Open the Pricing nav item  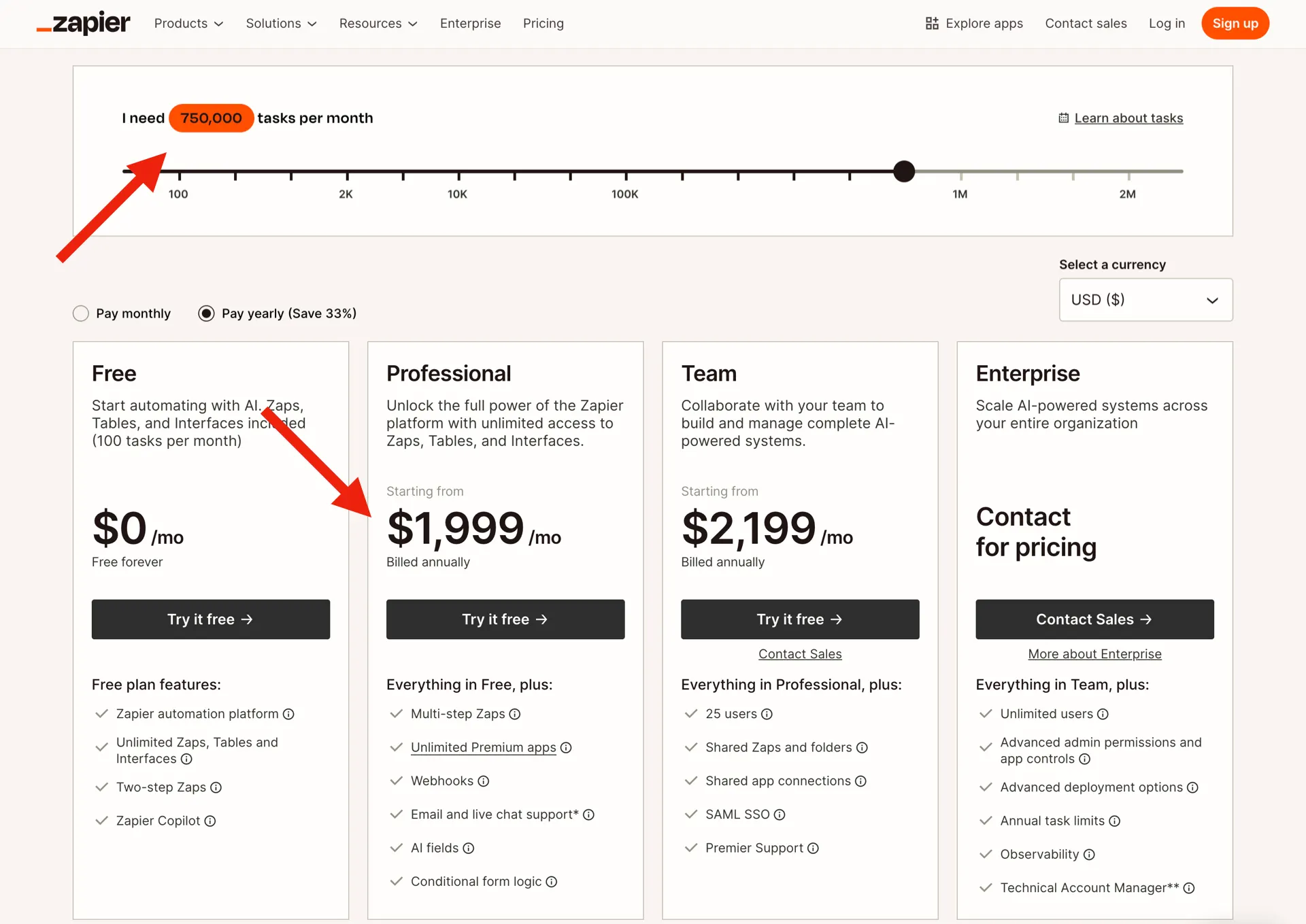543,23
